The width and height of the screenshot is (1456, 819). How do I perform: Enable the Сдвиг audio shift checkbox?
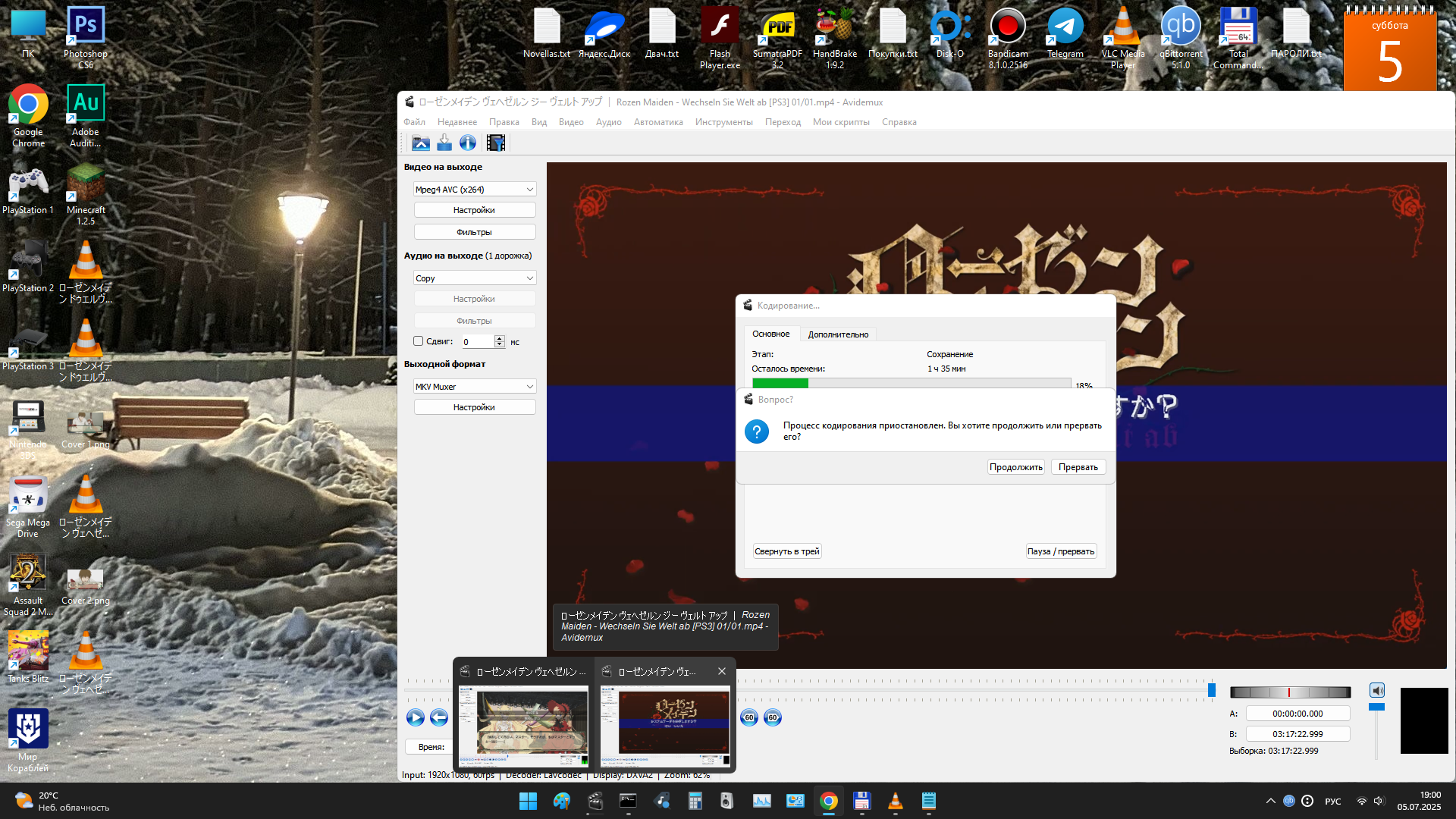[x=419, y=341]
